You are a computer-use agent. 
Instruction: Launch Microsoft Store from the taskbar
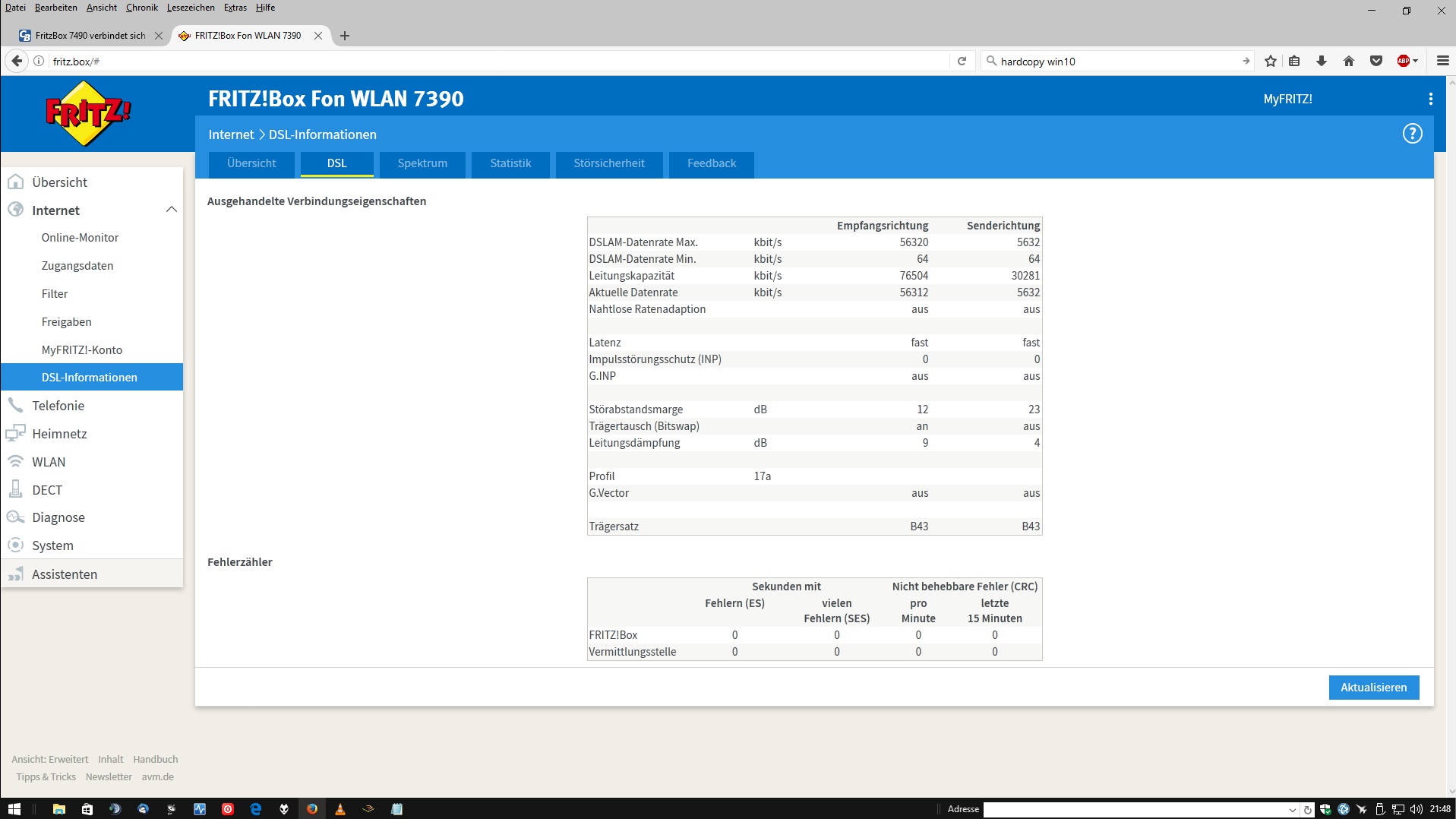coord(87,809)
